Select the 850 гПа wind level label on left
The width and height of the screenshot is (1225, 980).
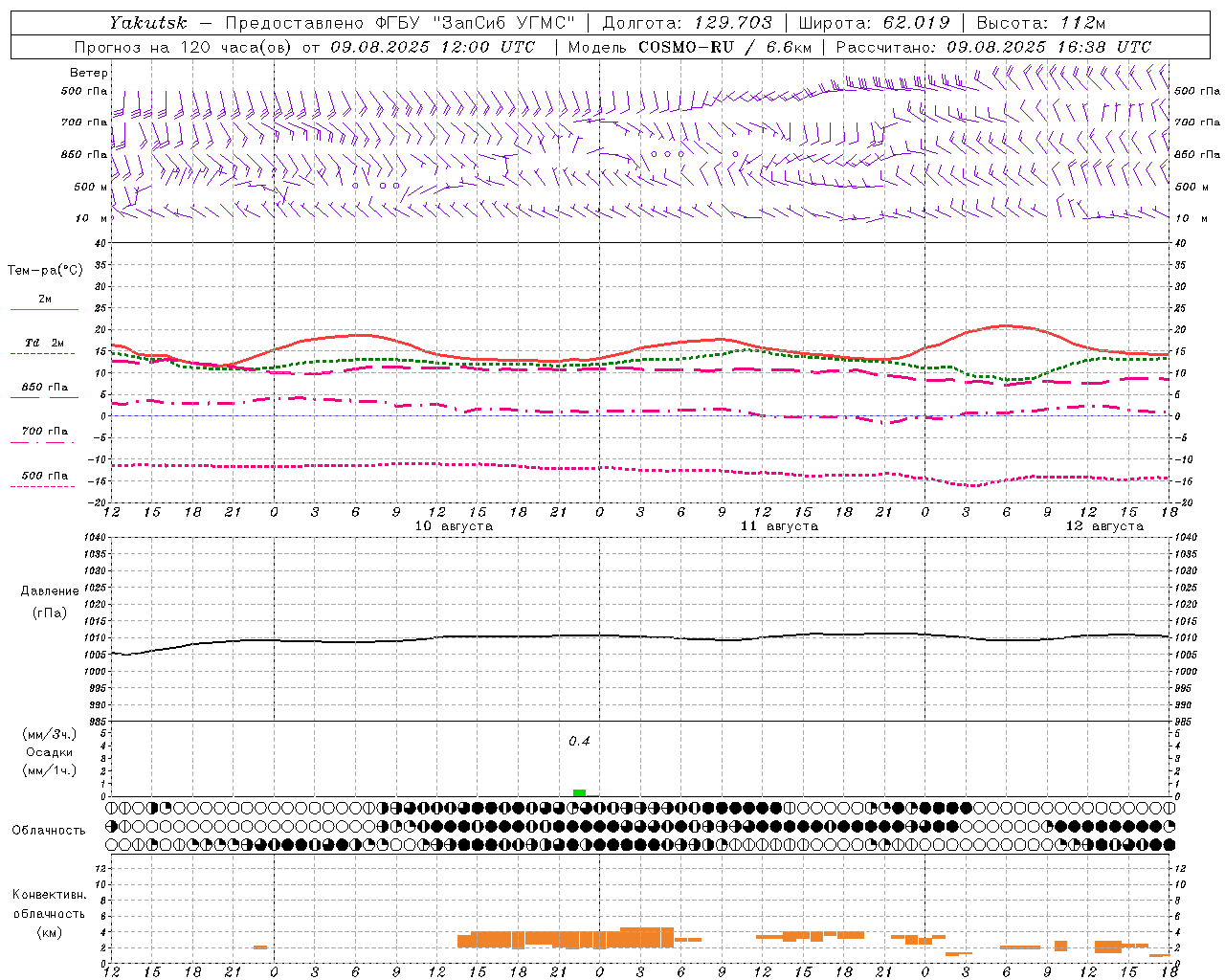84,154
